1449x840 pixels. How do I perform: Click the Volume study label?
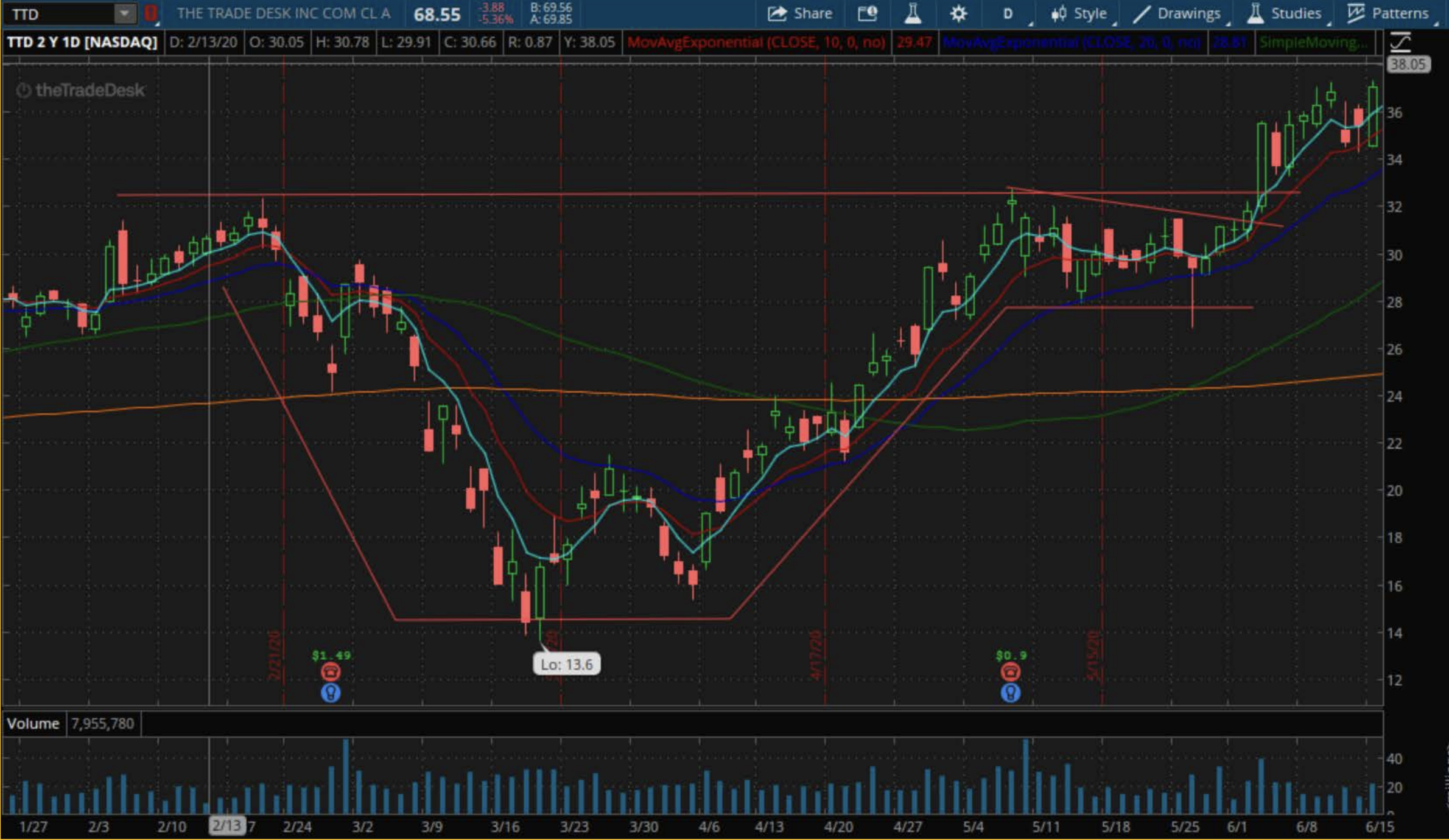point(33,723)
